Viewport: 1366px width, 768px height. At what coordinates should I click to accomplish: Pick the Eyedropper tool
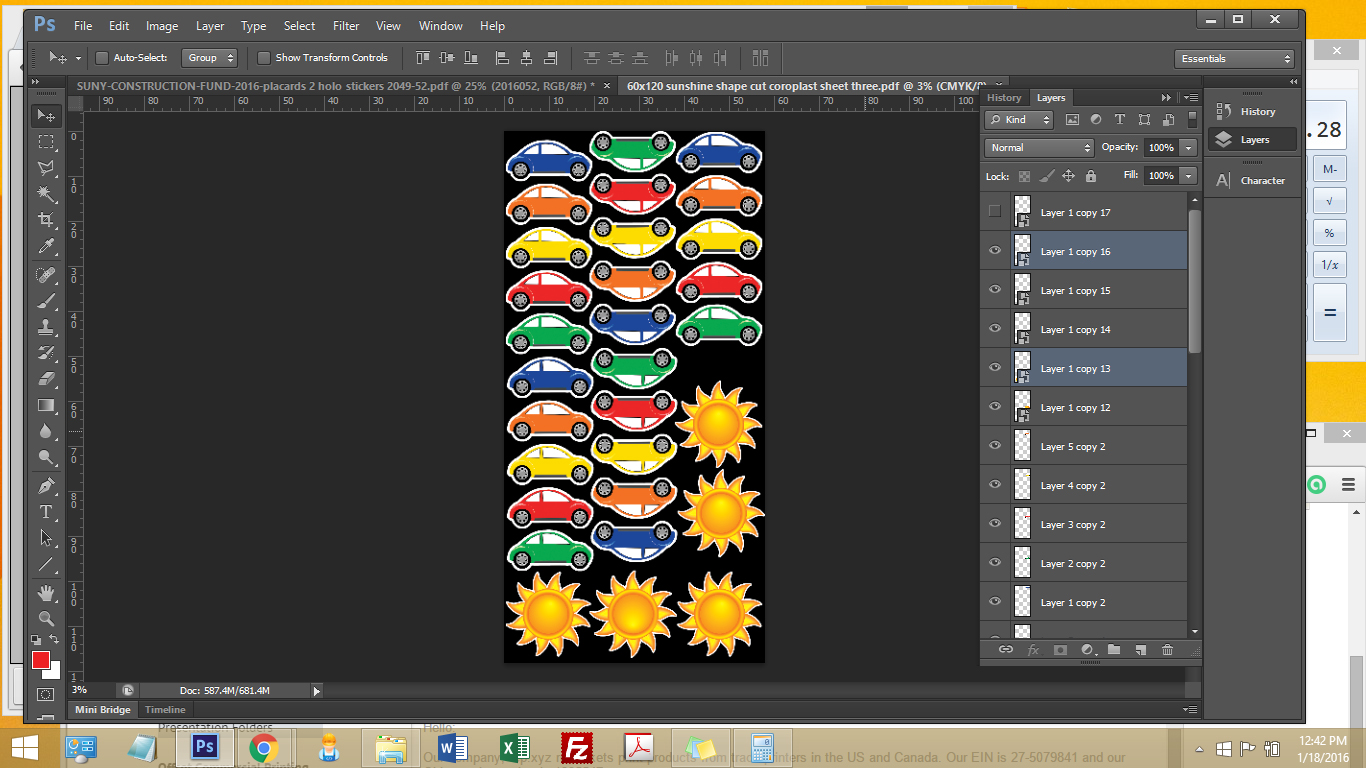tap(46, 246)
